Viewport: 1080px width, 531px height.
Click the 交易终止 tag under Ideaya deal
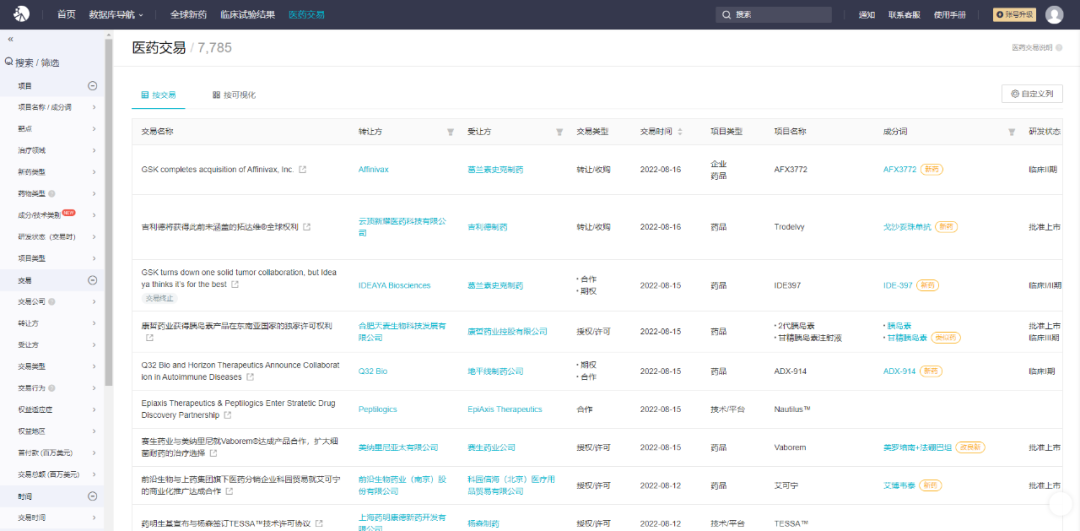coord(160,299)
